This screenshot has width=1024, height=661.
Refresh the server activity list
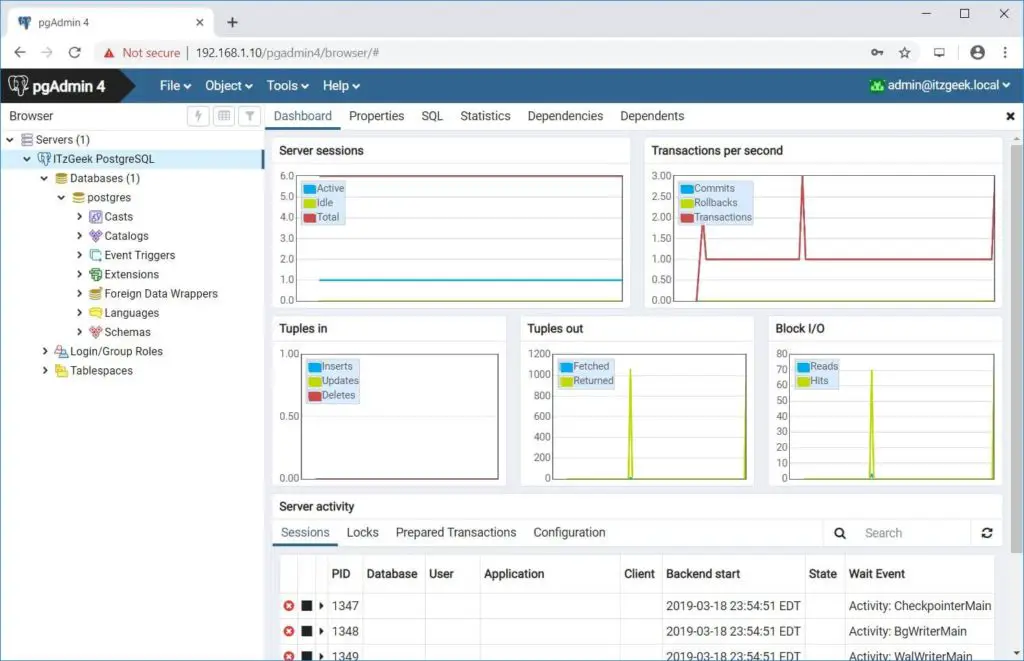click(987, 533)
